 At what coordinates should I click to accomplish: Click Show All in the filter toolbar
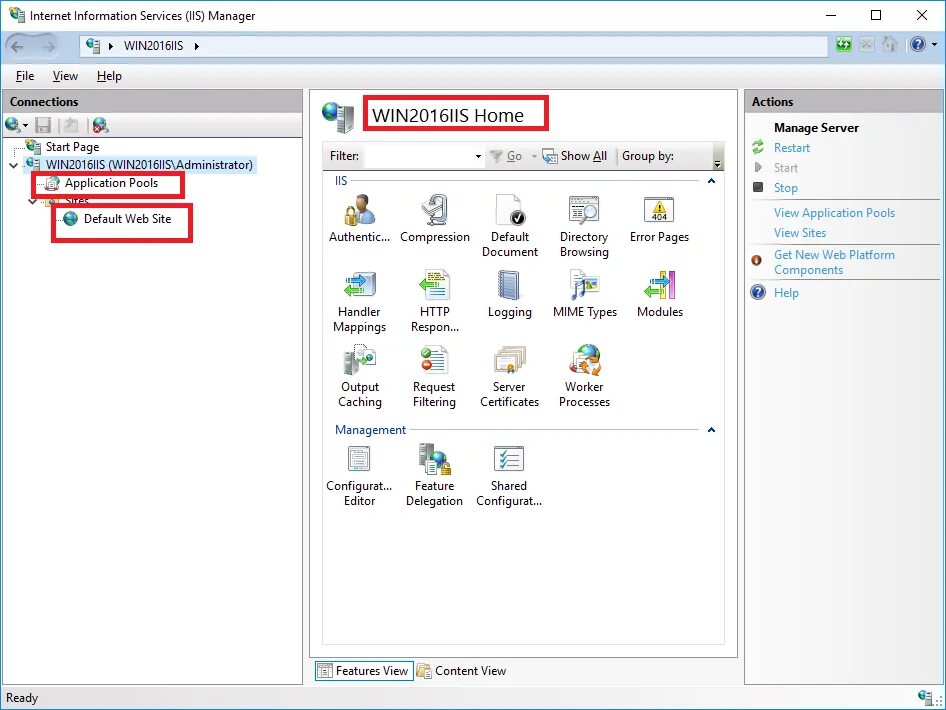click(575, 156)
